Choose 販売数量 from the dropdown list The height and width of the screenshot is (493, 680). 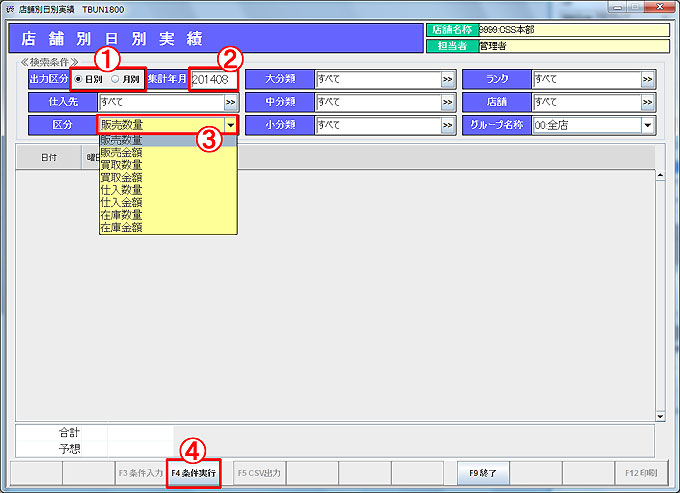pos(168,140)
